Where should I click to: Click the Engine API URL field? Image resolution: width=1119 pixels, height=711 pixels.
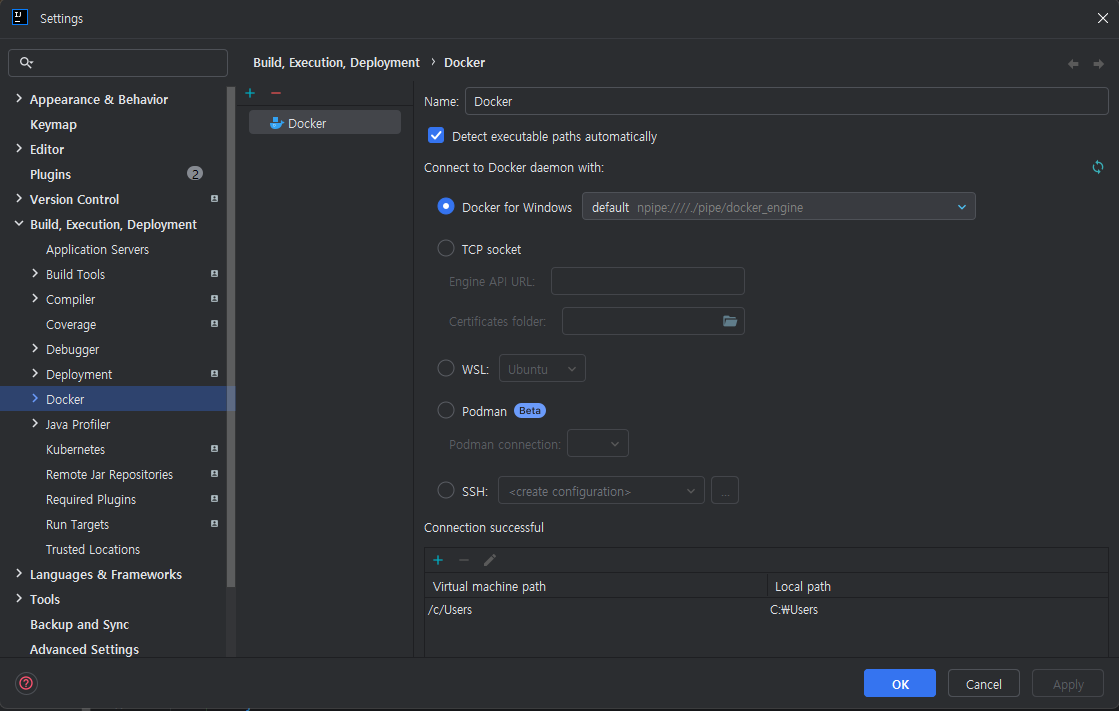pyautogui.click(x=647, y=281)
